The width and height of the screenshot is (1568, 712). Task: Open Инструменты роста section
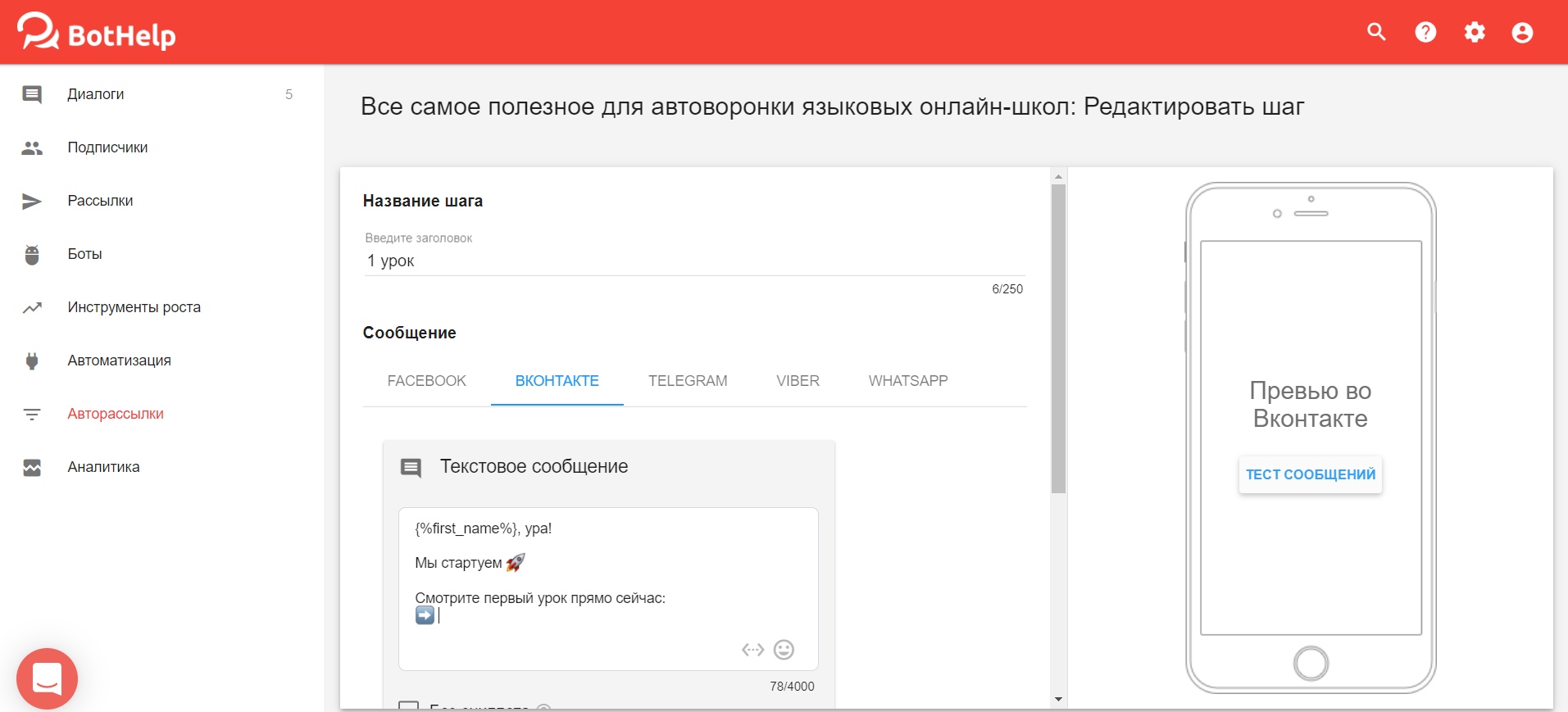pyautogui.click(x=134, y=307)
